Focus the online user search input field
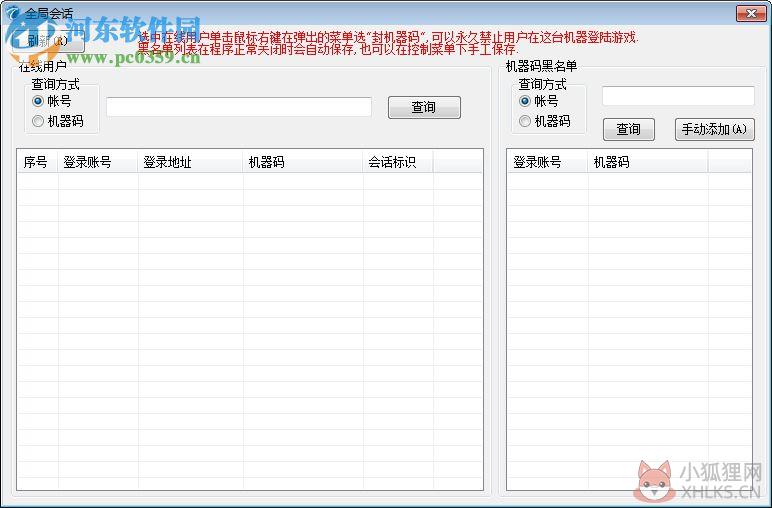 [239, 107]
